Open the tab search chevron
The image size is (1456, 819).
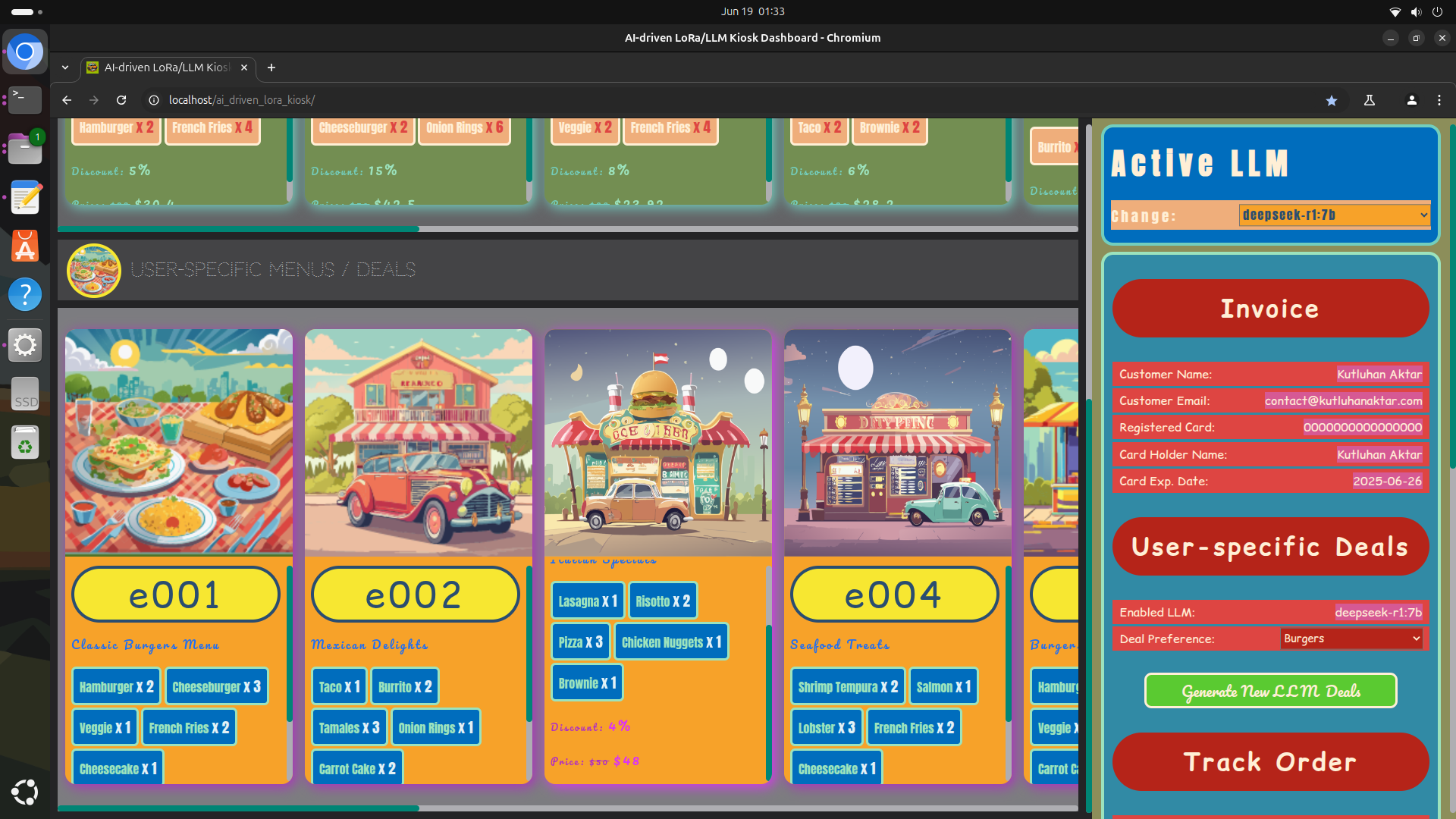pos(65,67)
